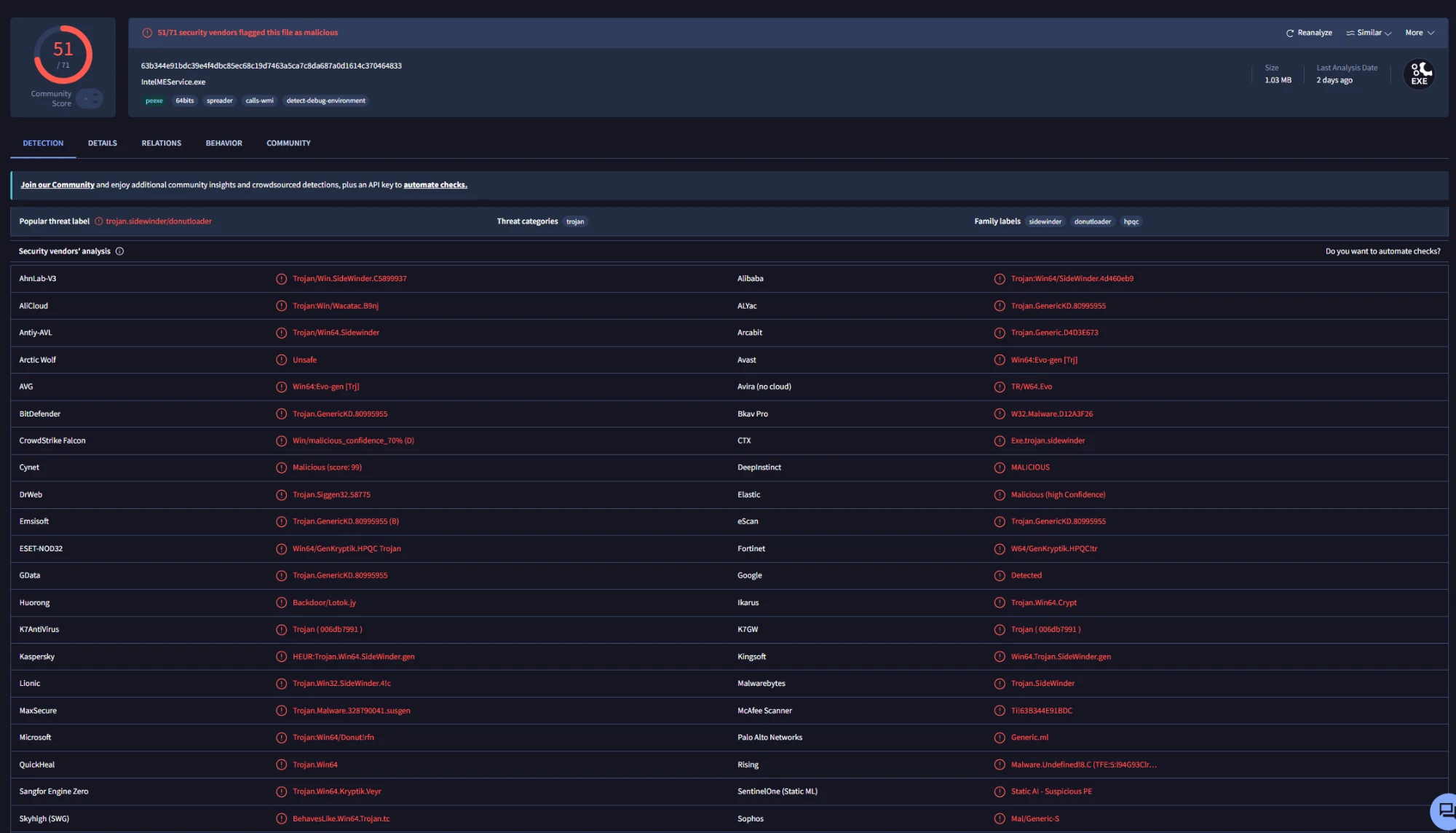The width and height of the screenshot is (1456, 833).
Task: Click the alert icon in AhnLab-V3 row
Action: pos(282,279)
